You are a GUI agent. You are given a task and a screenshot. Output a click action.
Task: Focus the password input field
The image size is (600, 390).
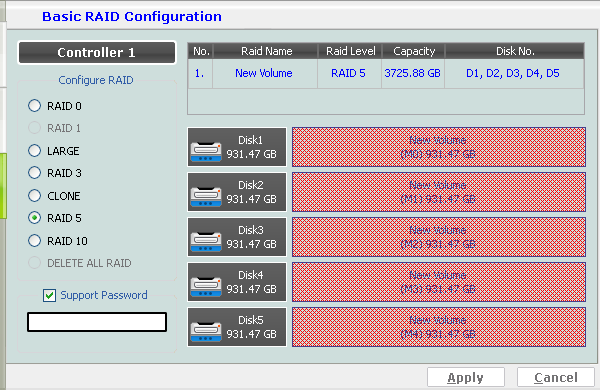97,322
